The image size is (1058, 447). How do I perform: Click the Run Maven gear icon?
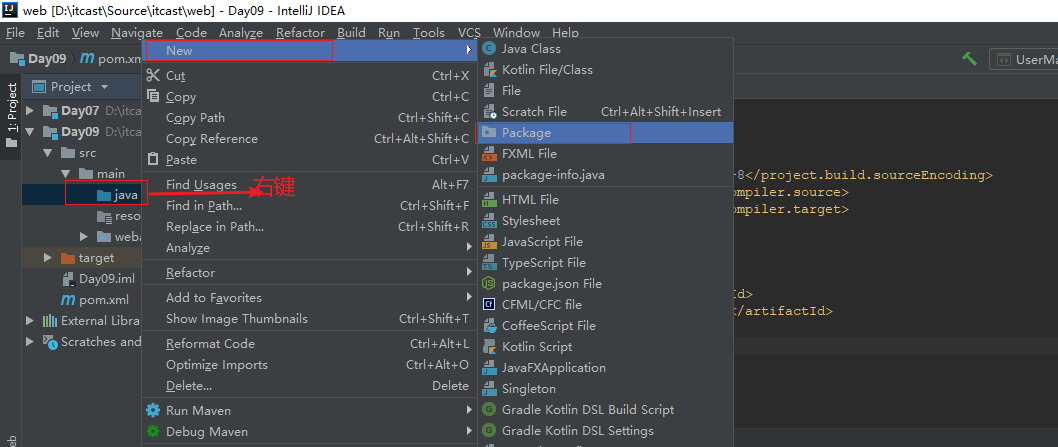[153, 411]
